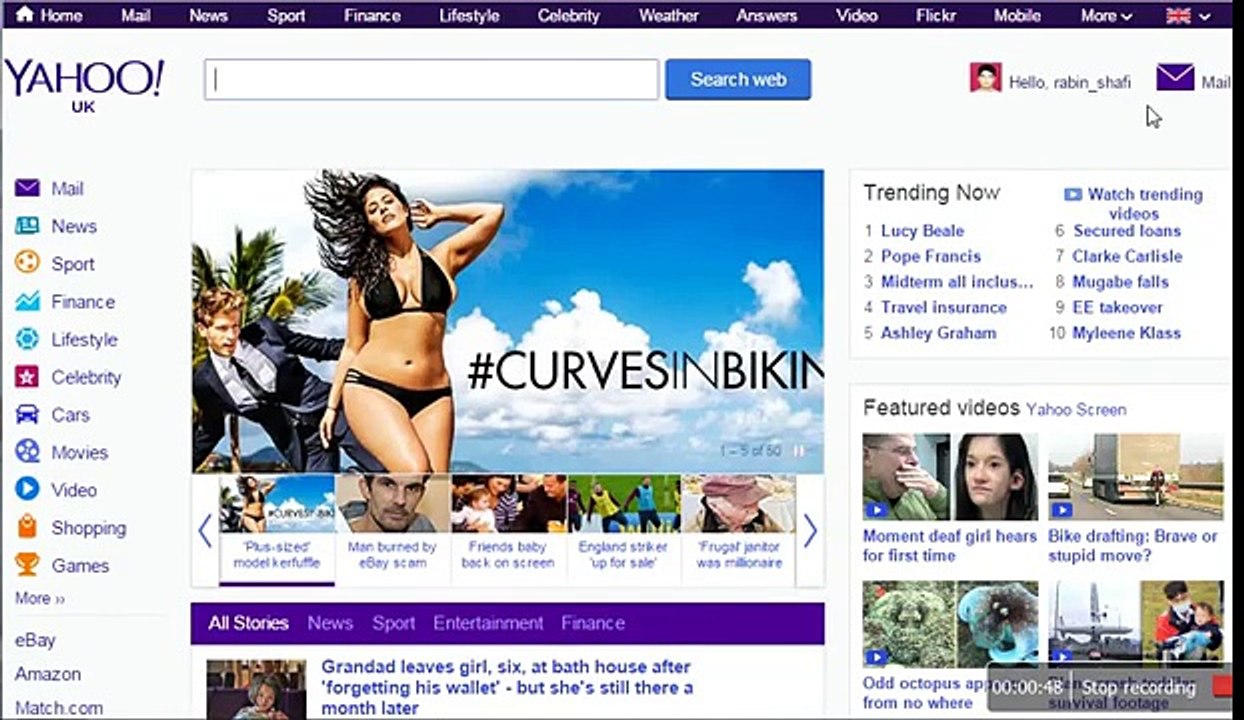Open trending topic EE takeover
Image resolution: width=1244 pixels, height=720 pixels.
click(1118, 307)
